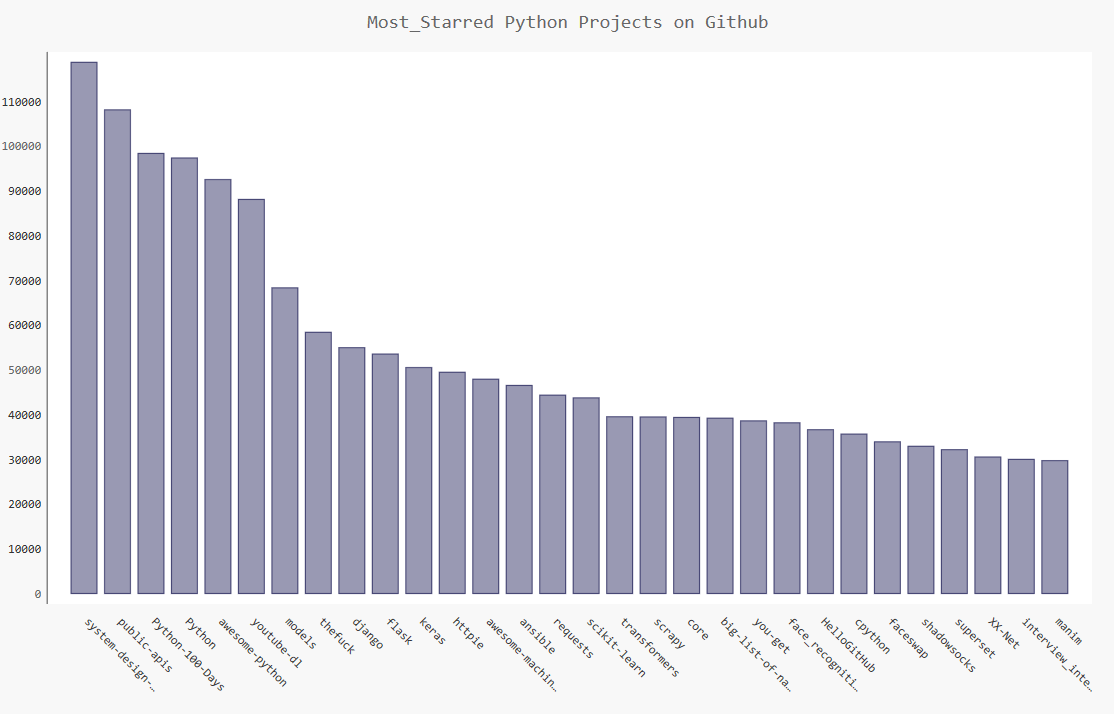Select the ansible bar
Screen dimensions: 1114x714
click(519, 489)
